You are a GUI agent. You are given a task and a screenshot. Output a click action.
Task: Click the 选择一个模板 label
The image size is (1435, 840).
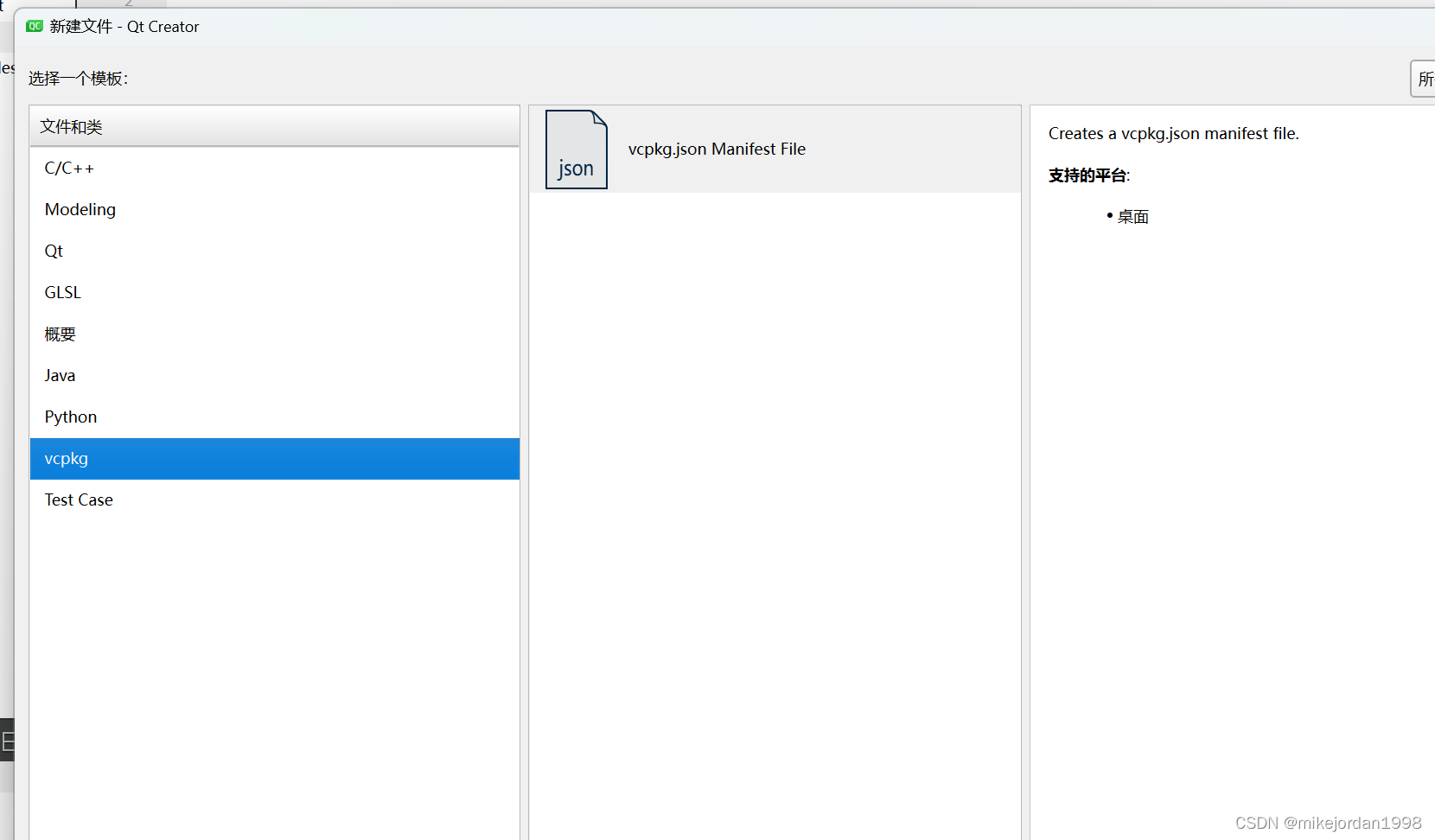(78, 79)
